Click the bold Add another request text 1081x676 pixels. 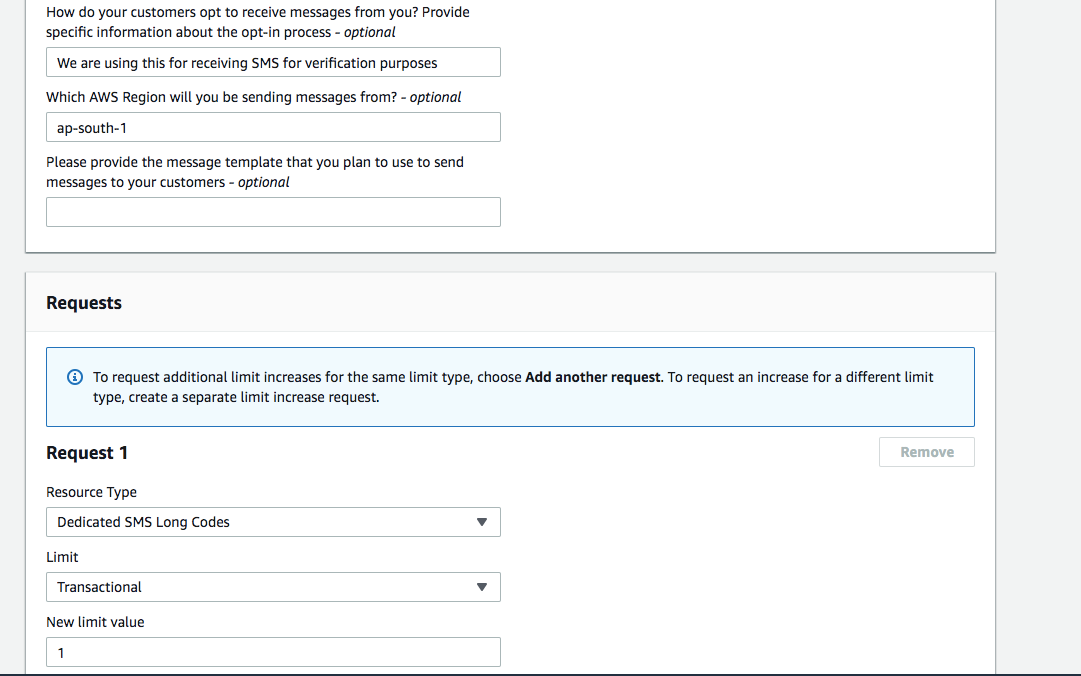click(x=593, y=377)
